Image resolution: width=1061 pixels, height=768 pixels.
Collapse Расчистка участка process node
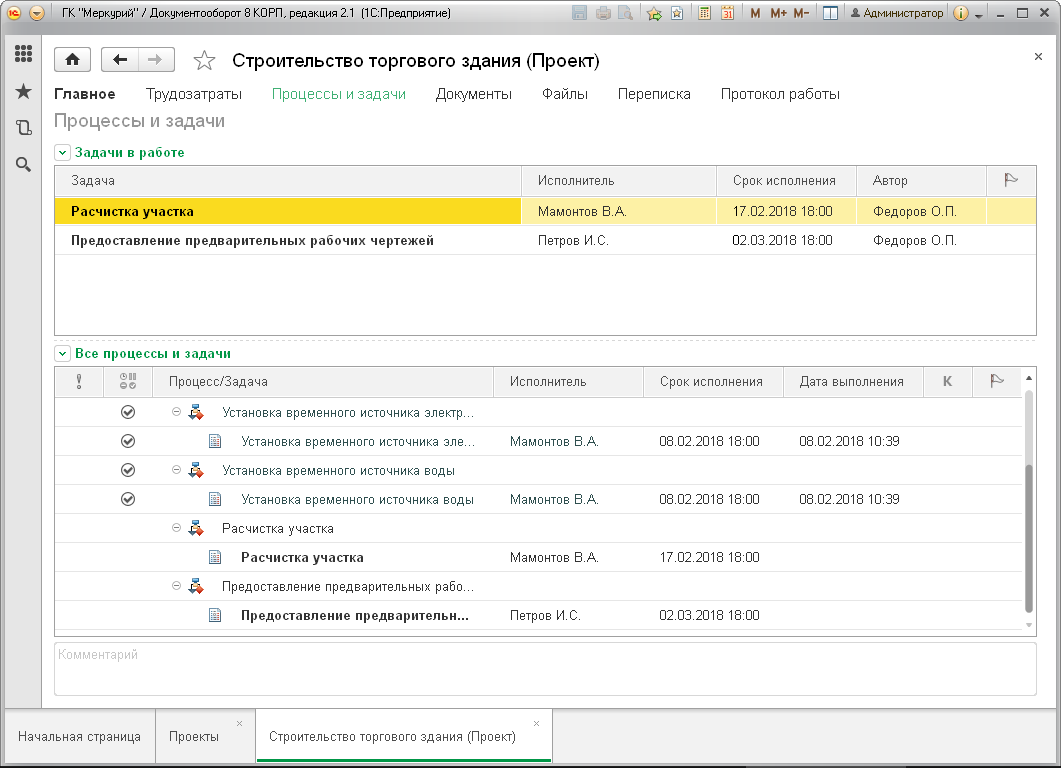pos(176,528)
